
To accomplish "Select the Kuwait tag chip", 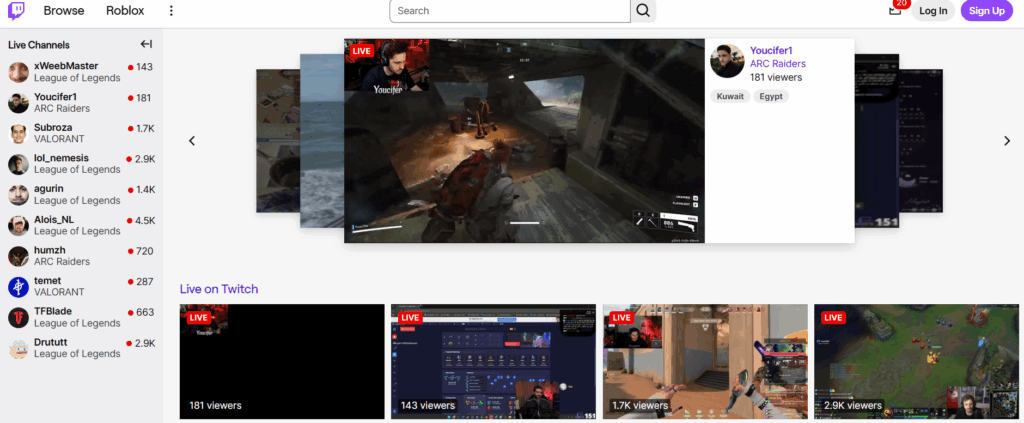I will [730, 97].
